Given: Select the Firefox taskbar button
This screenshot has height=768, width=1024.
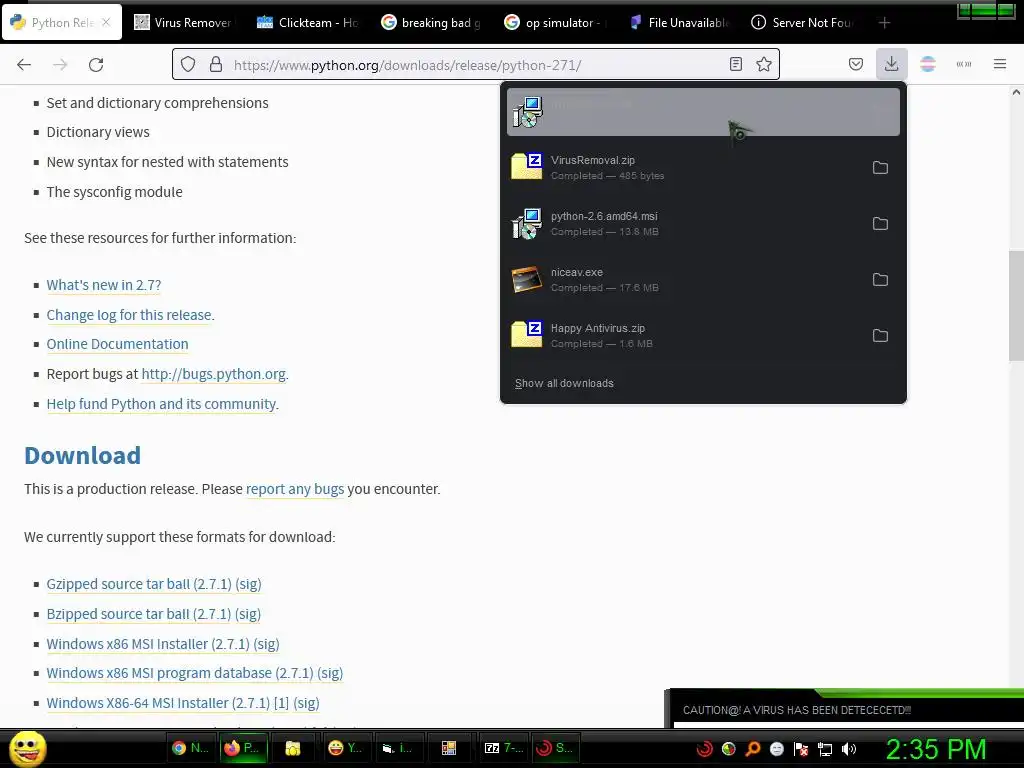Looking at the screenshot, I should point(242,748).
